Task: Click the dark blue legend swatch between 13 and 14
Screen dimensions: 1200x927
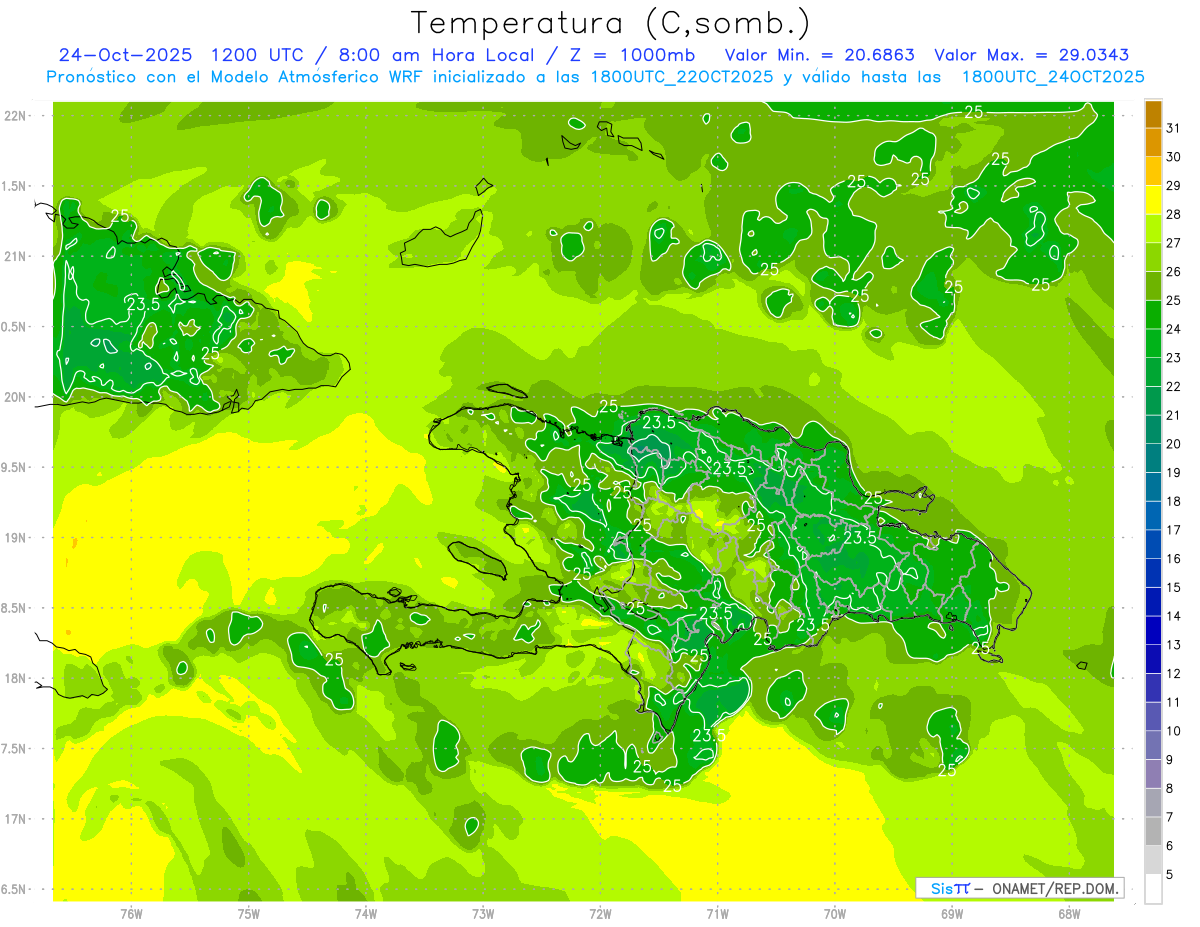Action: point(1153,631)
